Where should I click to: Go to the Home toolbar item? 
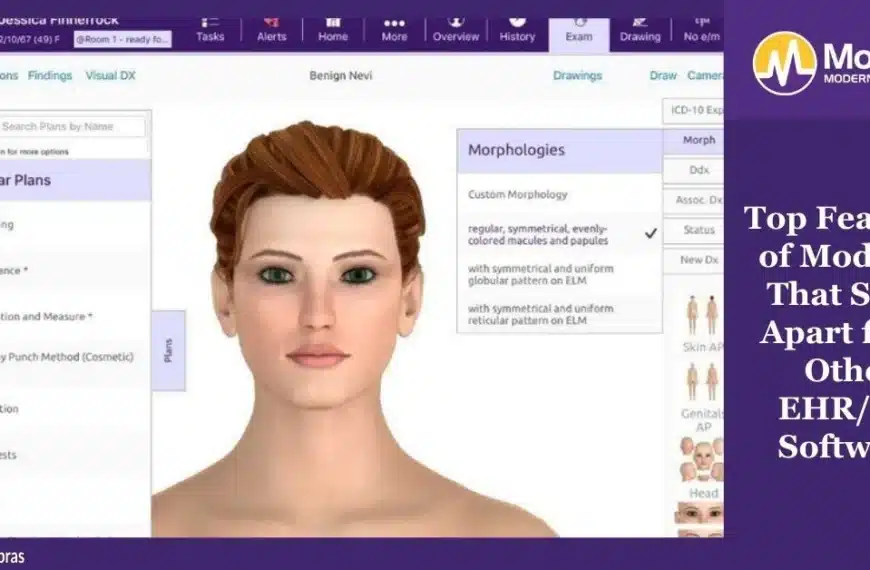point(333,31)
